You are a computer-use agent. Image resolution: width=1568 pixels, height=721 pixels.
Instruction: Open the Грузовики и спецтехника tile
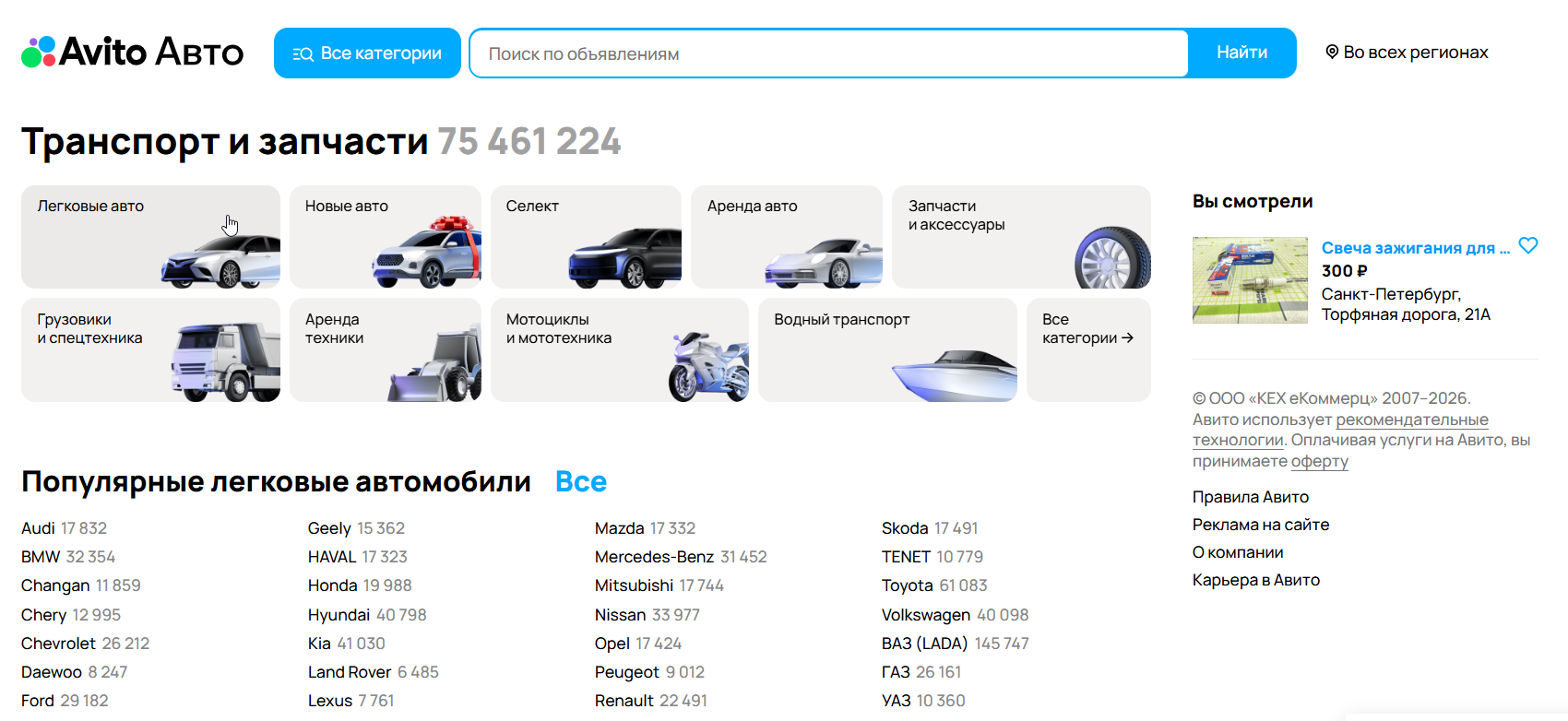150,349
